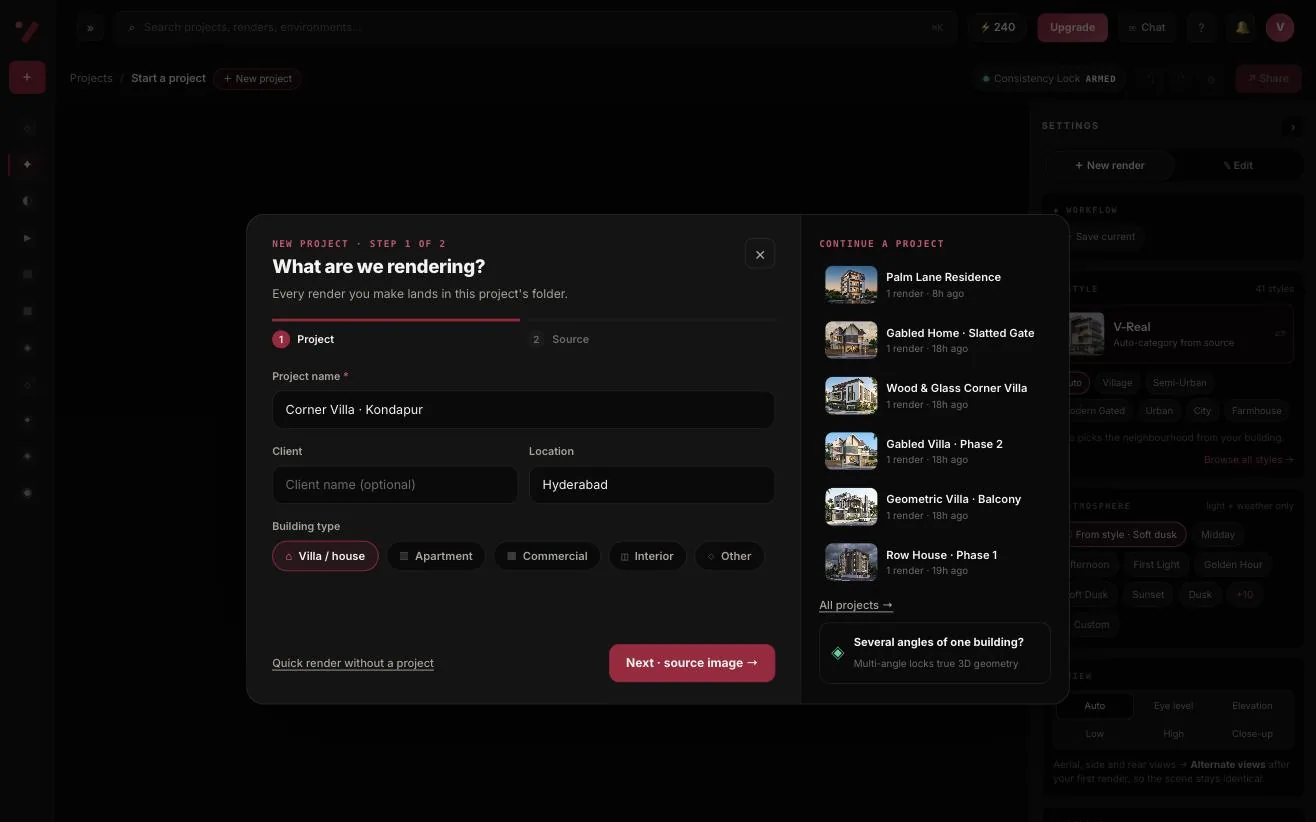
Task: Open the Several angles of one building card
Action: (935, 653)
